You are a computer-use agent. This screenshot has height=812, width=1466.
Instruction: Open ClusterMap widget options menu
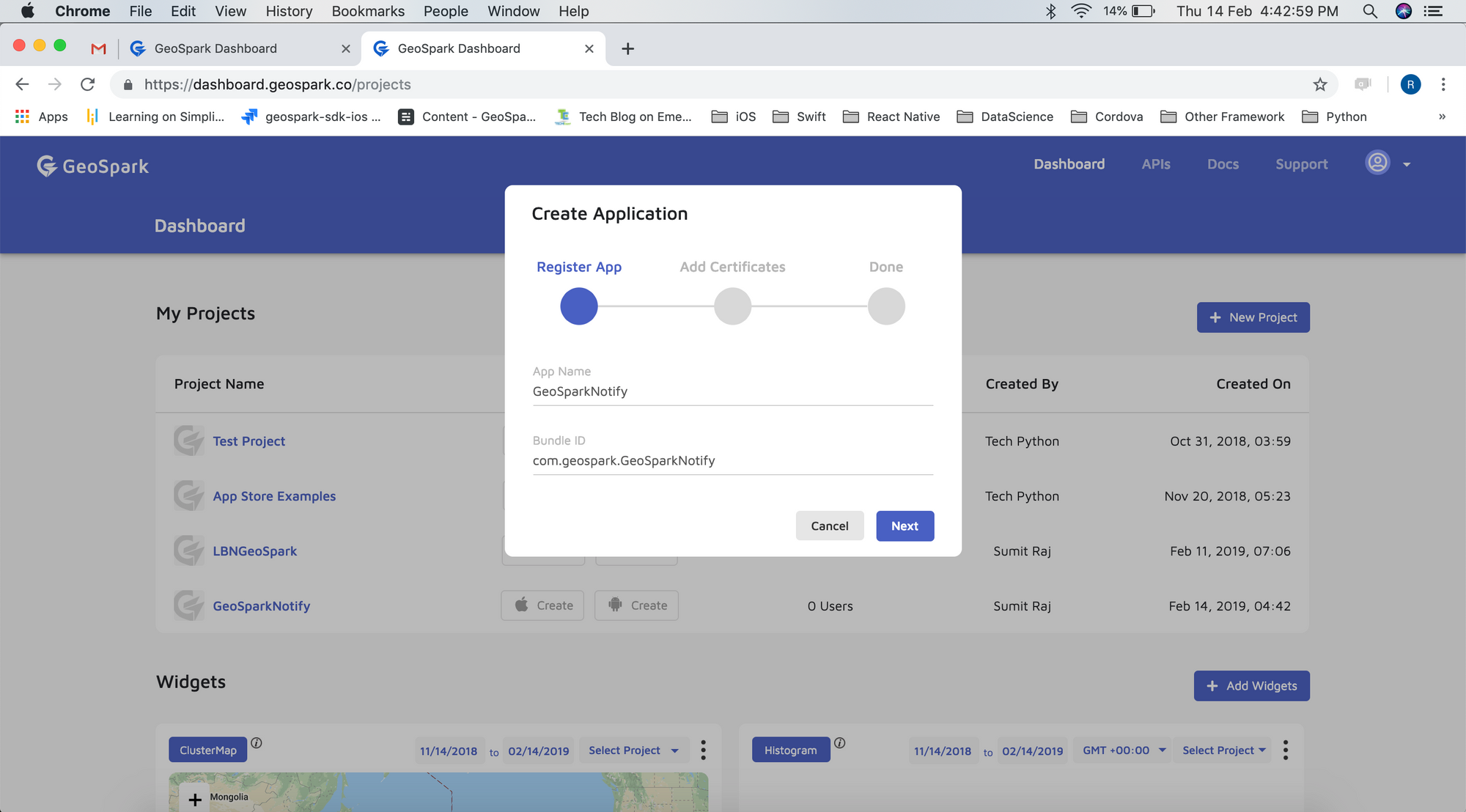coord(703,750)
